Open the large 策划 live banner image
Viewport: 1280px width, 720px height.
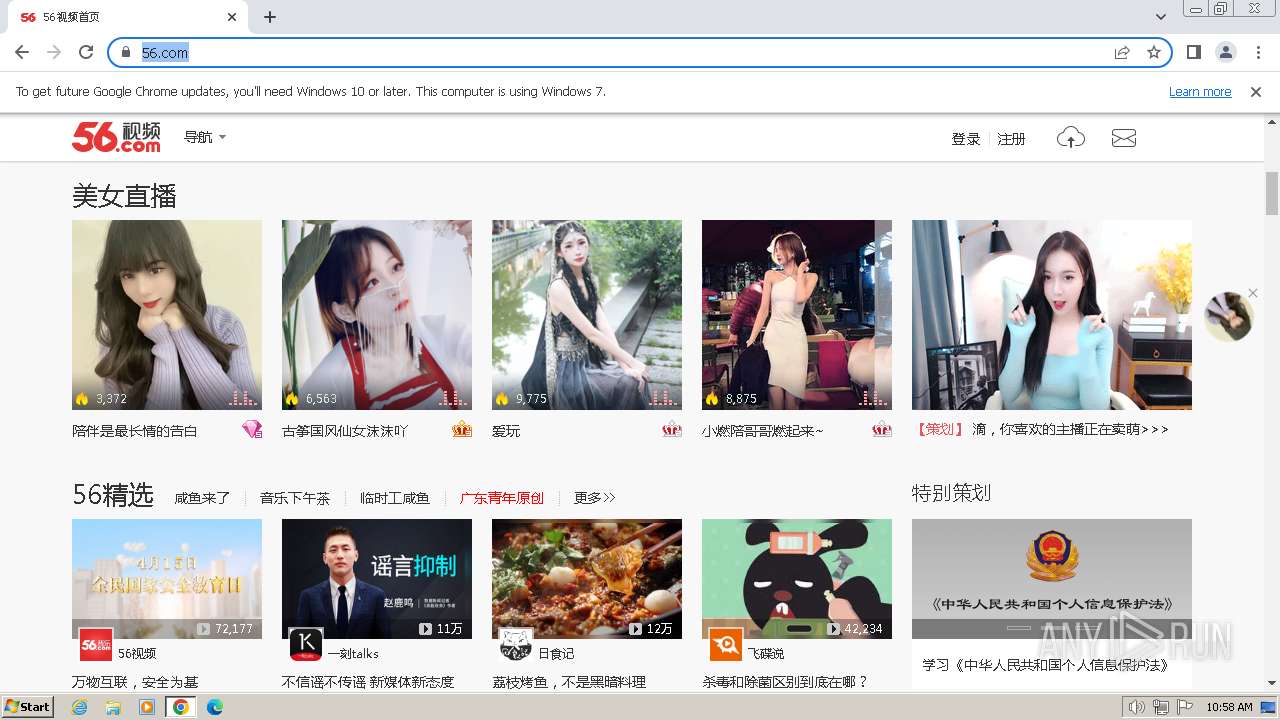1052,315
